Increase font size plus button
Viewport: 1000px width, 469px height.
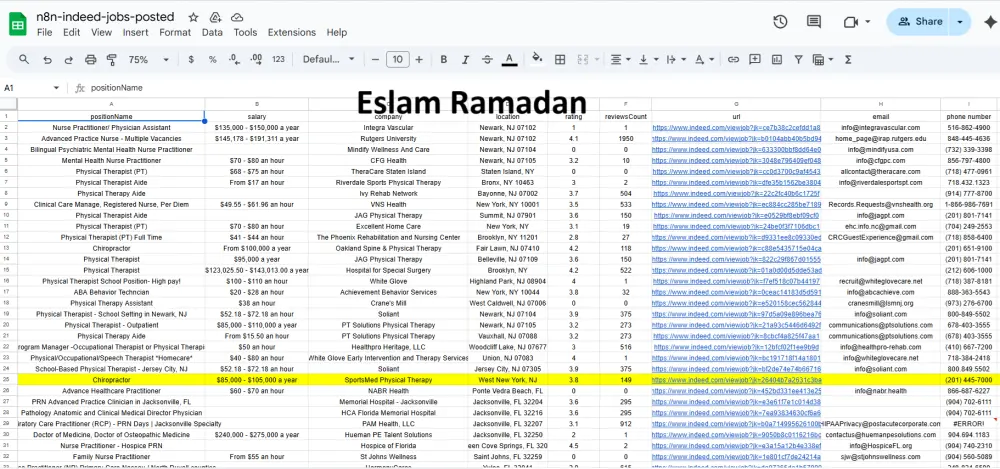419,59
